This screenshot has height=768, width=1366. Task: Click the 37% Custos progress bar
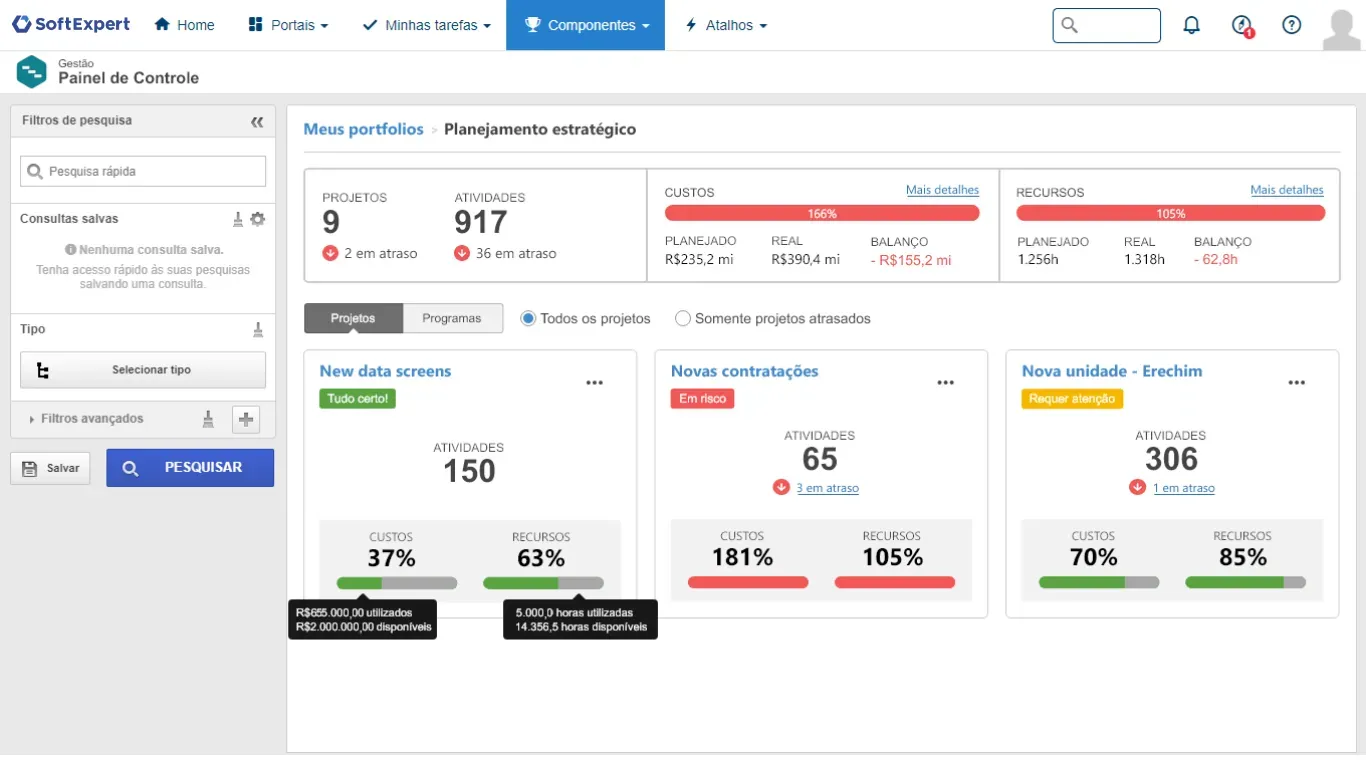point(396,583)
